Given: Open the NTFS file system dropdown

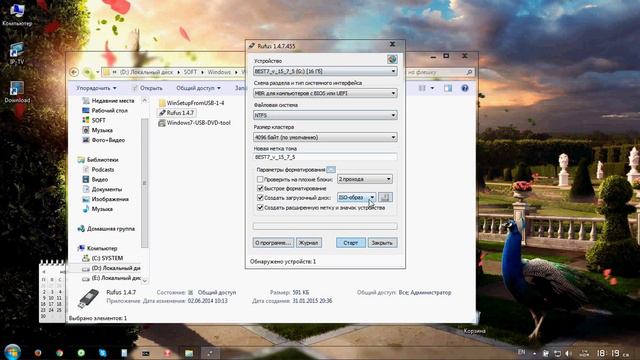Looking at the screenshot, I should click(325, 115).
